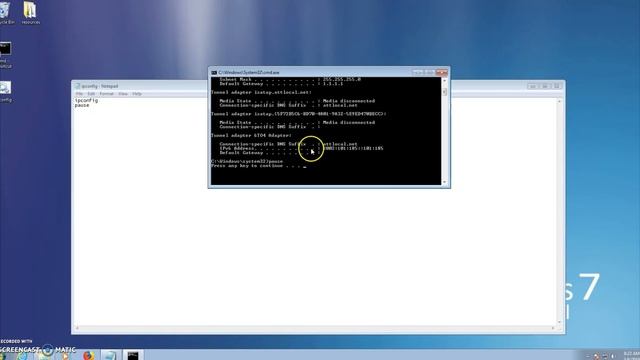Maximize the Command Prompt window

(x=429, y=73)
